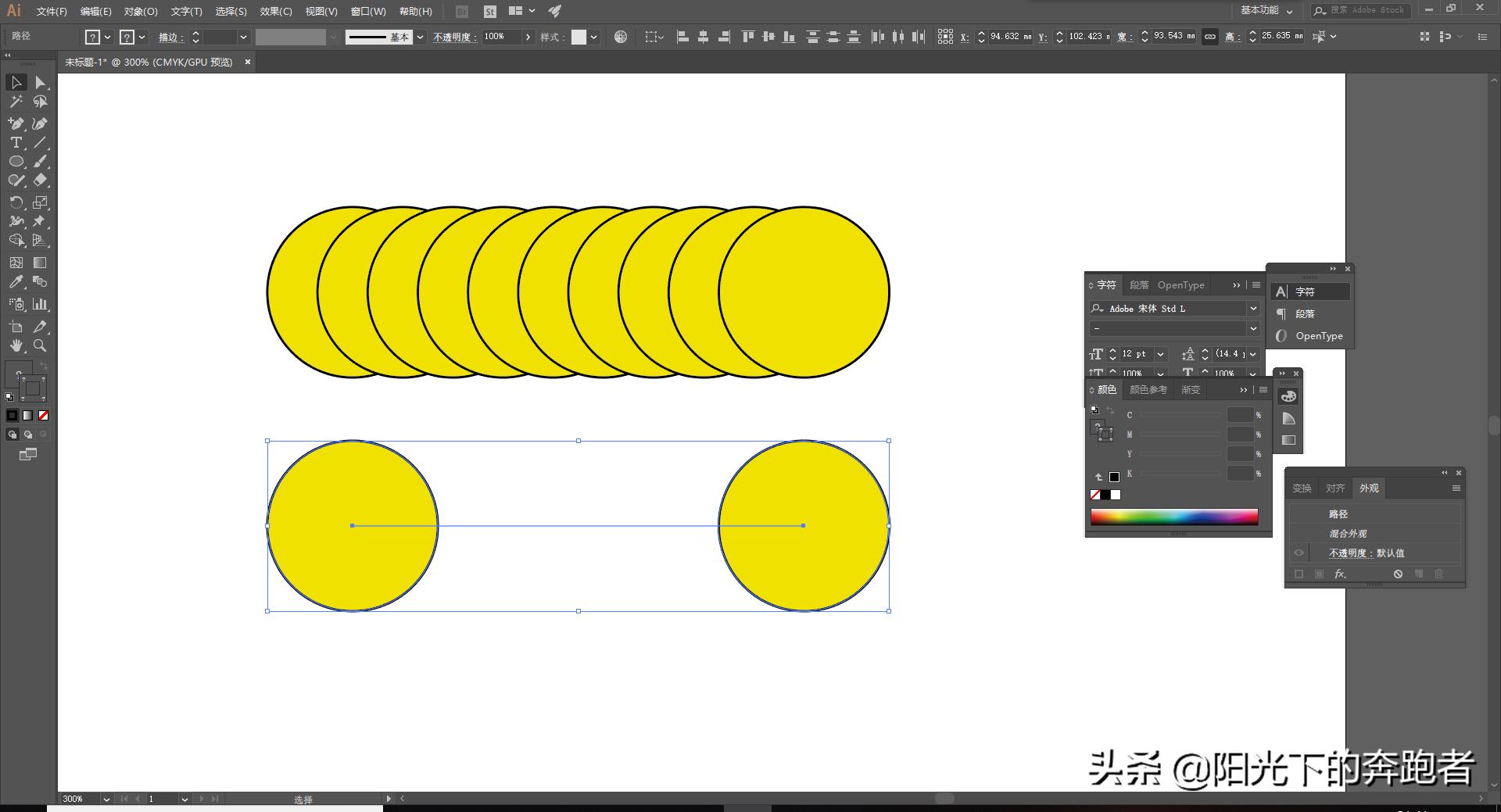The height and width of the screenshot is (812, 1501).
Task: Select the Line Segment tool
Action: 40,142
